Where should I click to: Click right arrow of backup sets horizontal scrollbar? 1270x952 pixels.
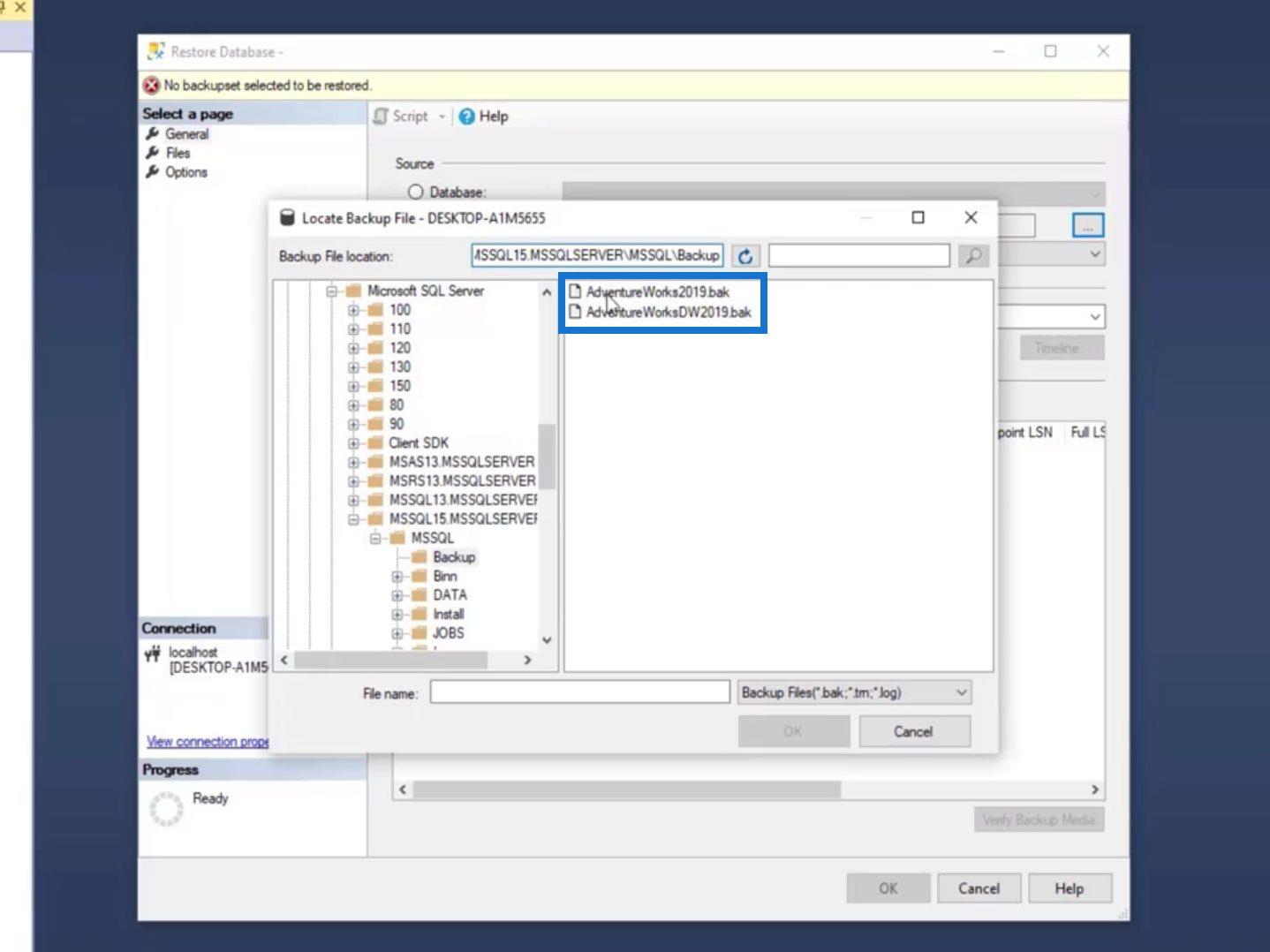(1095, 790)
